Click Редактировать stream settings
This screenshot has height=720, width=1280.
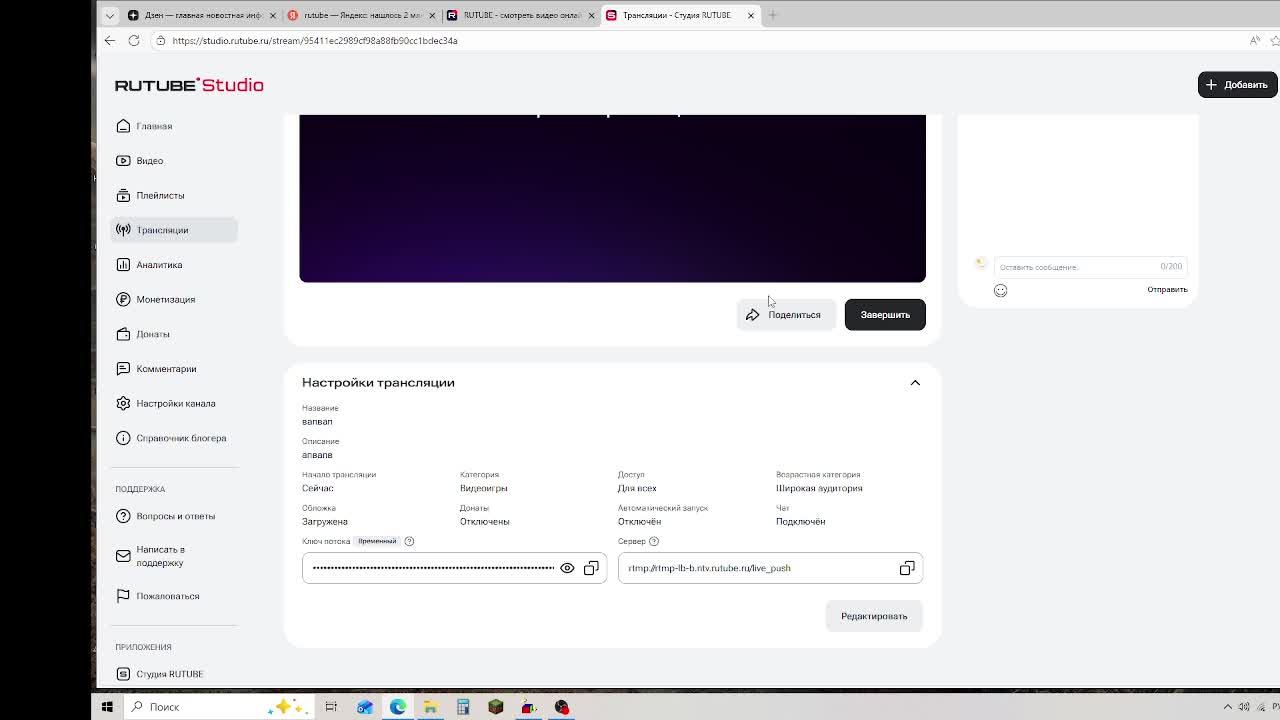(874, 616)
